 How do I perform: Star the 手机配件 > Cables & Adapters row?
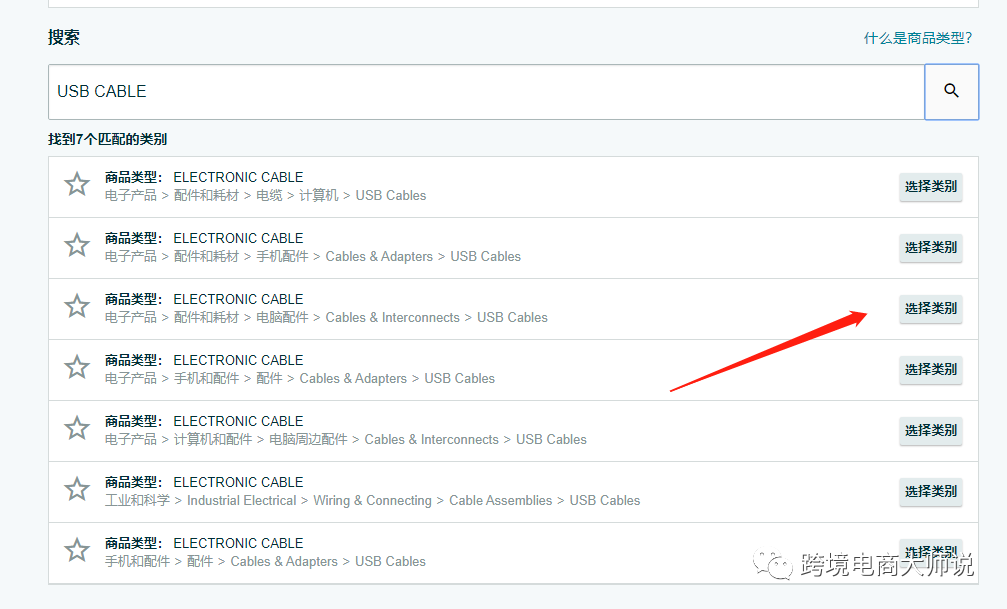77,245
